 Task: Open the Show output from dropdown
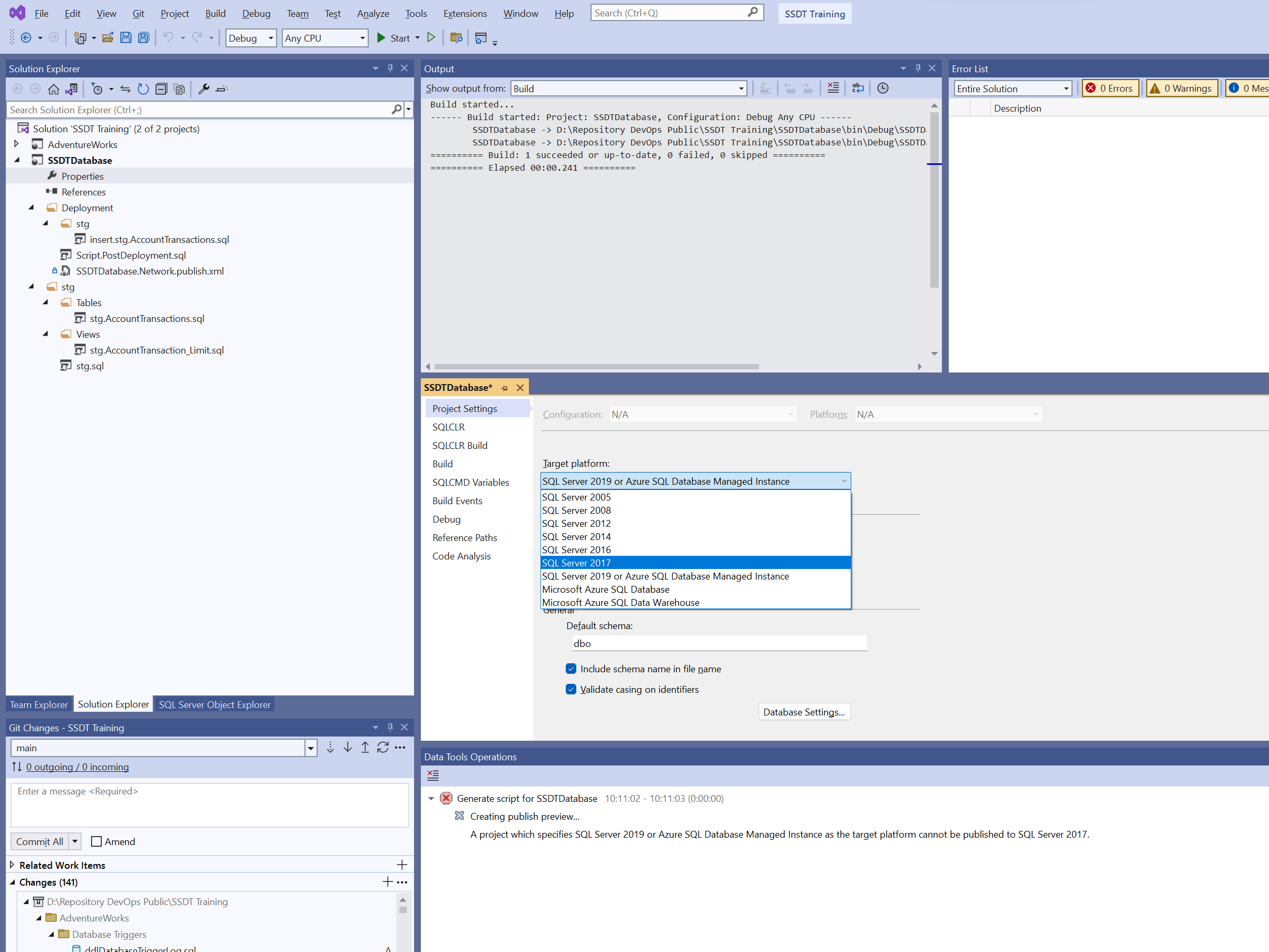(x=629, y=89)
